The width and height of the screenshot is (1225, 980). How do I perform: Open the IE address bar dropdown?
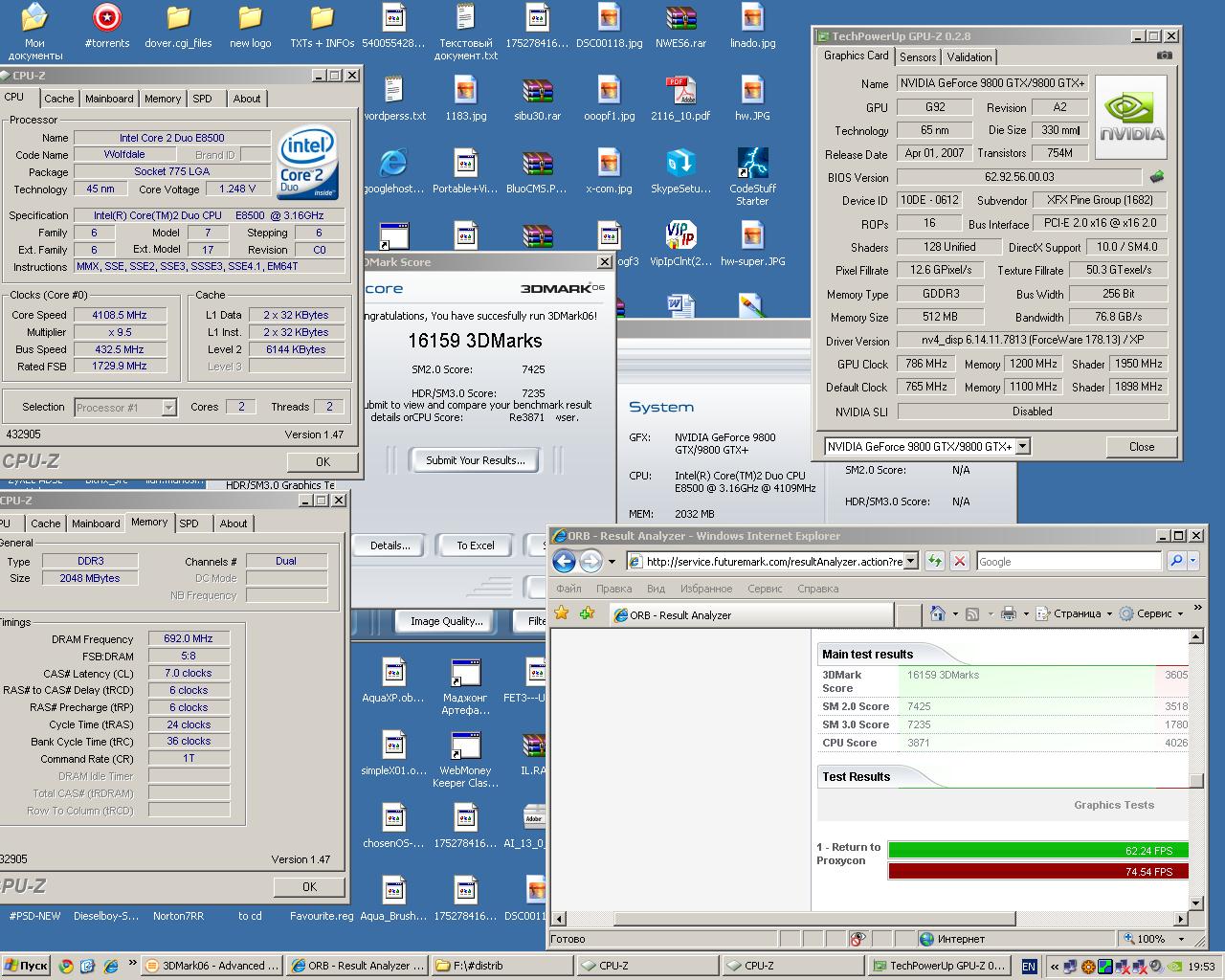coord(910,562)
